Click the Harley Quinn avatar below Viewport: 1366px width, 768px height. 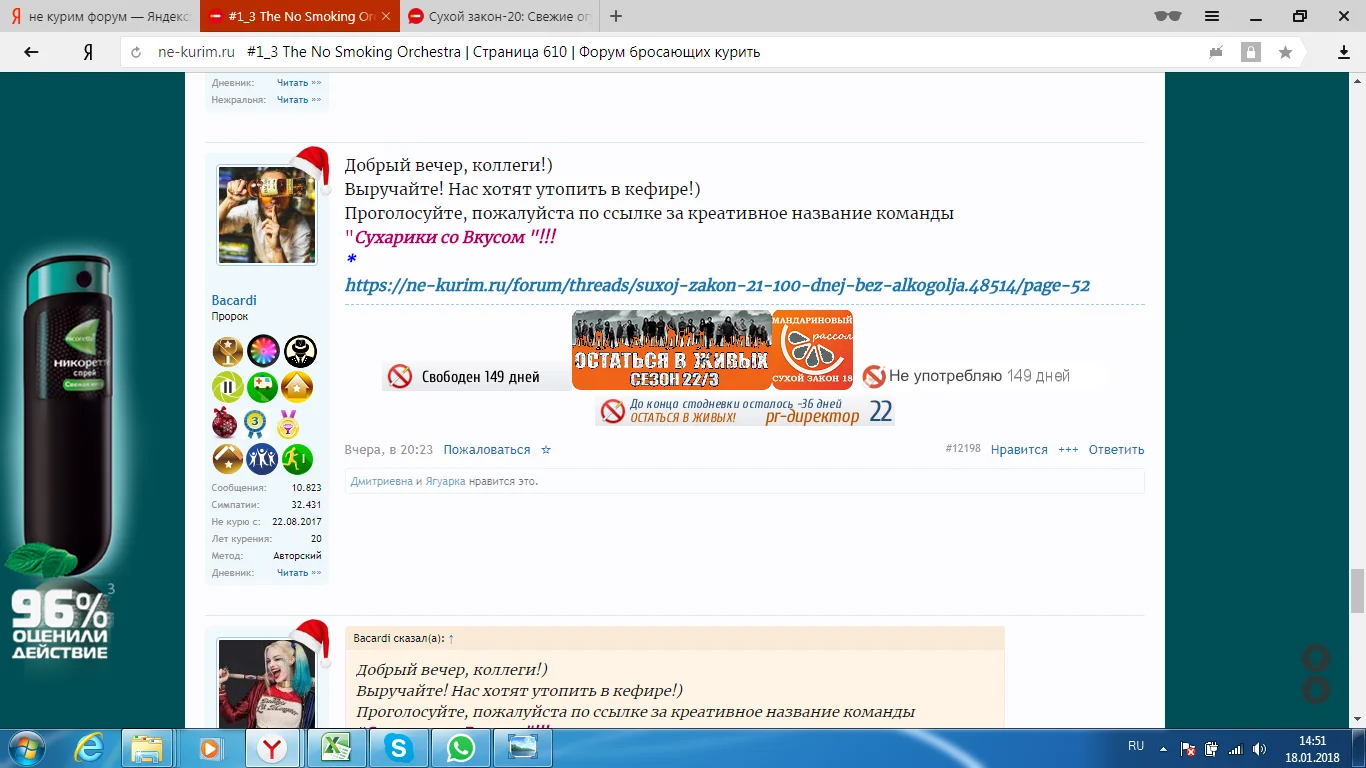pos(267,684)
